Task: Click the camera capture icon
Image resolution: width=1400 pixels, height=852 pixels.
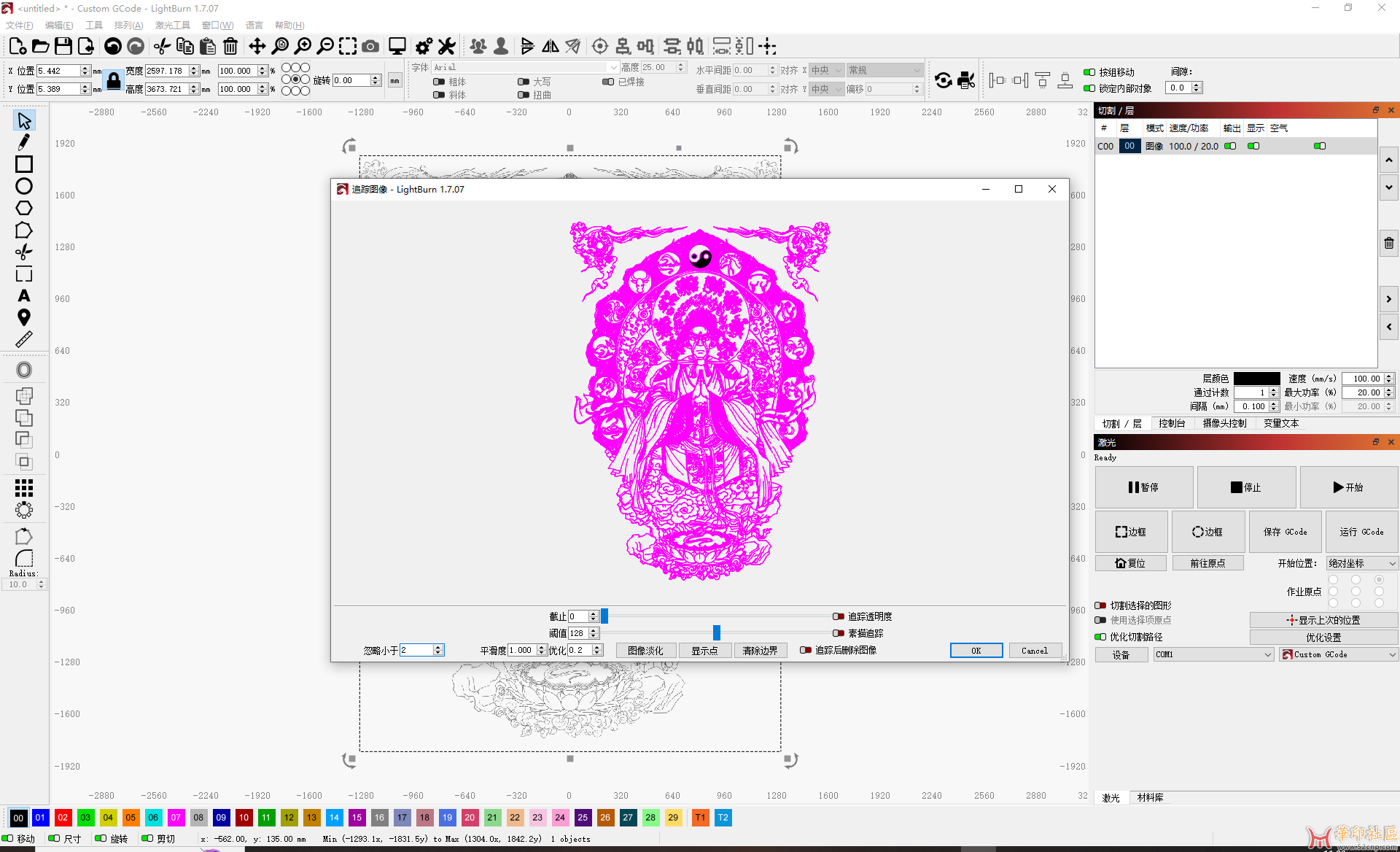Action: 370,47
